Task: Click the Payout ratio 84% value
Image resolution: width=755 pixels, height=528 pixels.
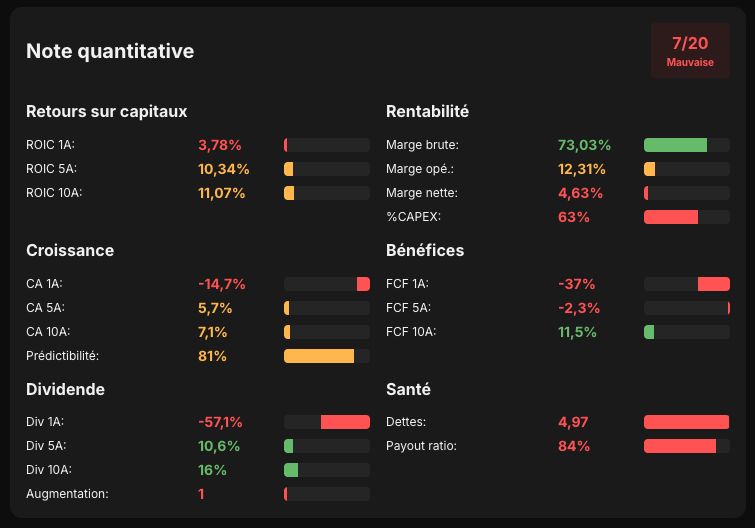Action: click(574, 446)
